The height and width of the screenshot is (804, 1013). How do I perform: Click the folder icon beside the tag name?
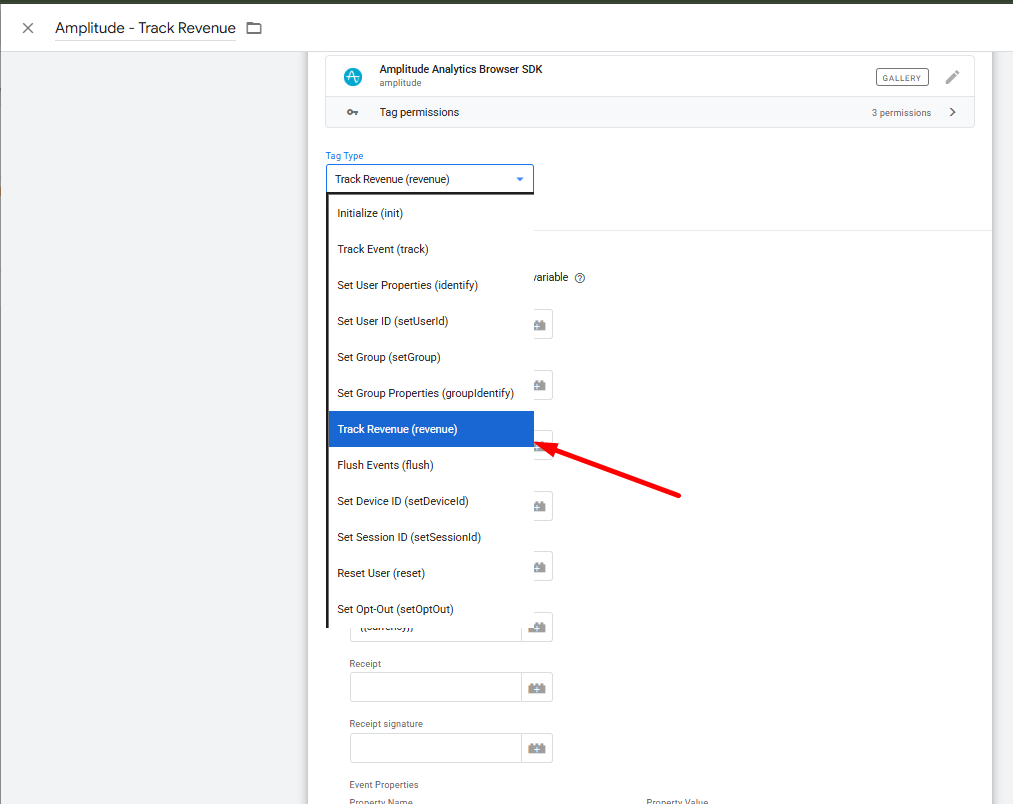pos(254,28)
